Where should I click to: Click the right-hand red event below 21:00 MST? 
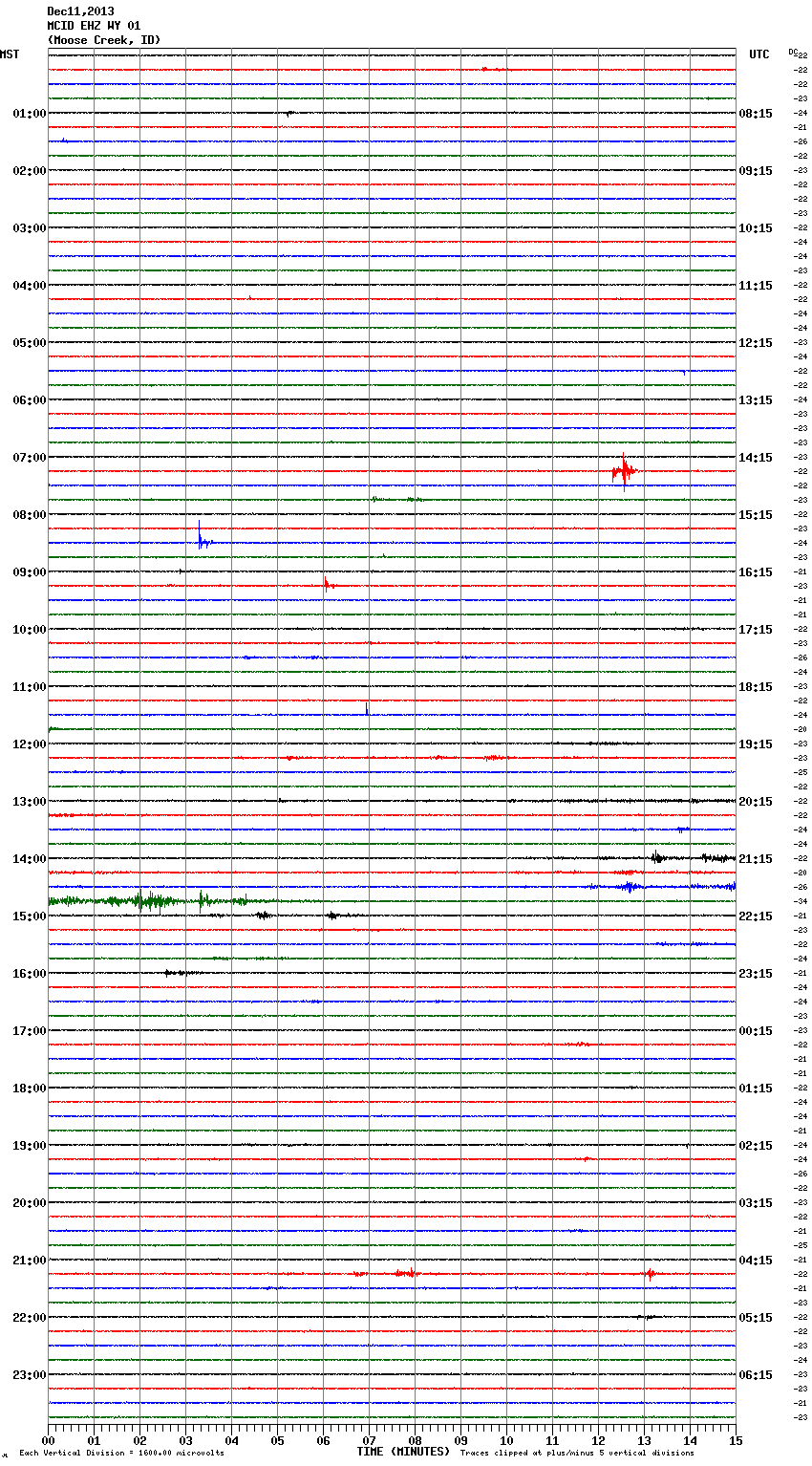point(651,1274)
